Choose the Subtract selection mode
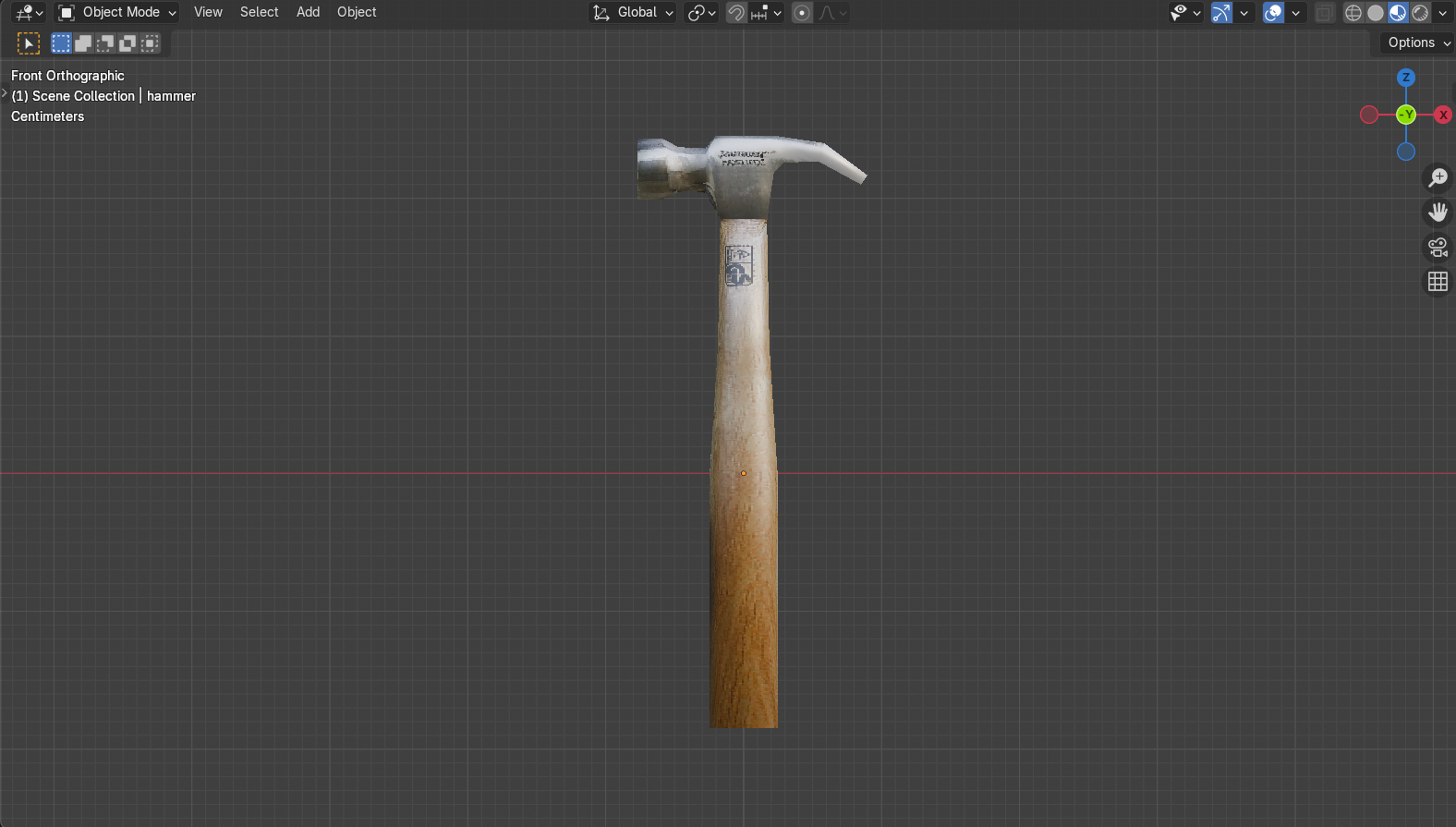Image resolution: width=1456 pixels, height=827 pixels. [x=105, y=43]
